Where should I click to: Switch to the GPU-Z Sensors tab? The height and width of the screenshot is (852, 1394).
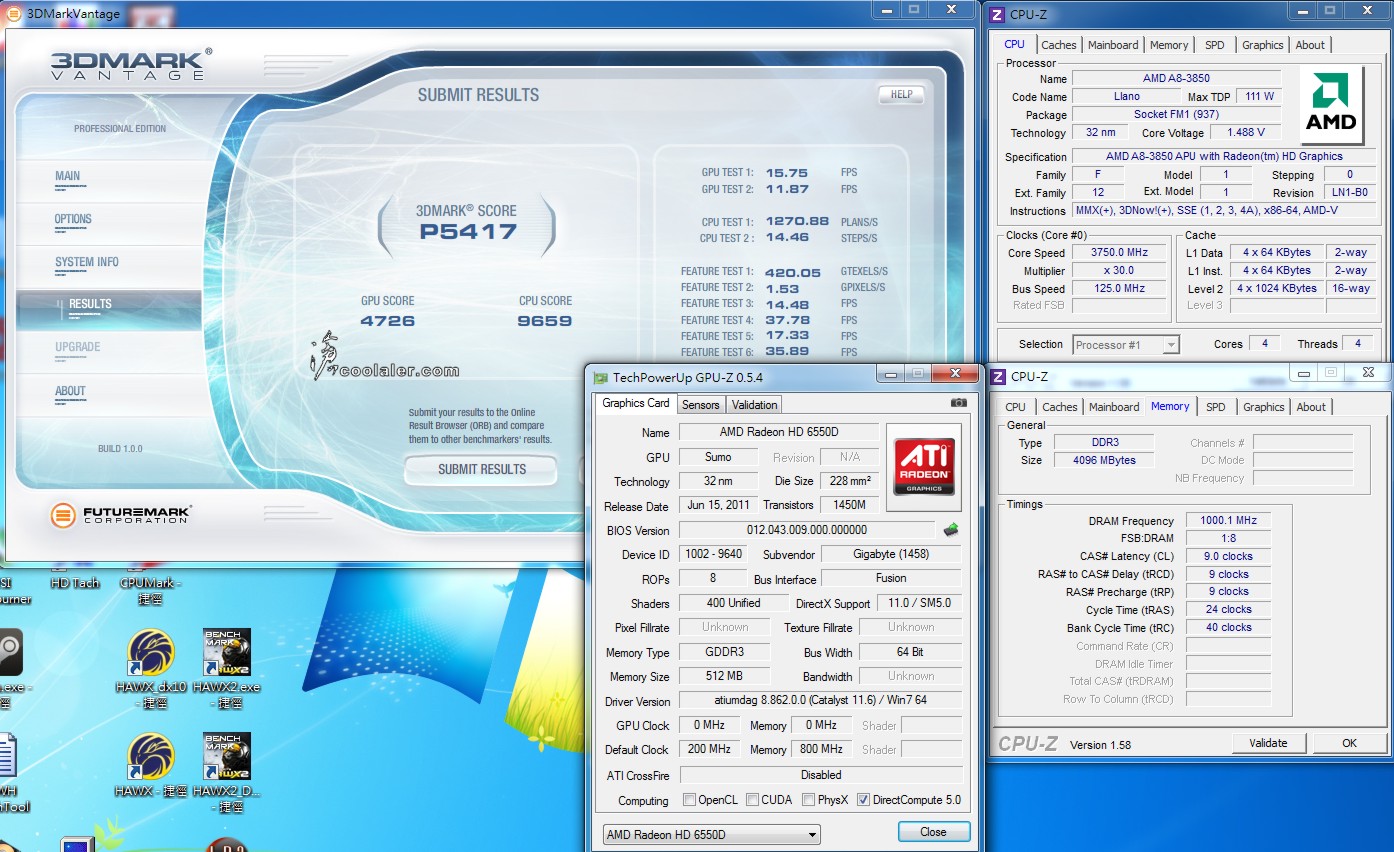point(700,405)
